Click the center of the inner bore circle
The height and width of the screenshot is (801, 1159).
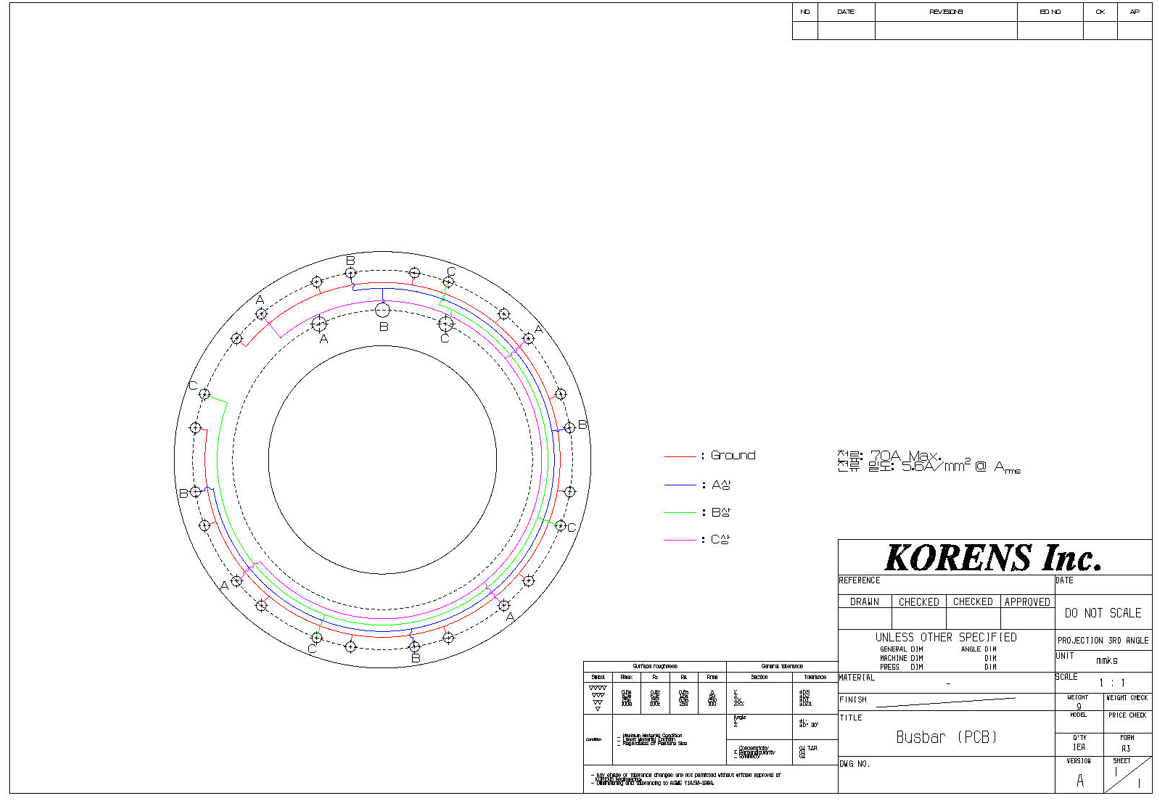tap(383, 459)
